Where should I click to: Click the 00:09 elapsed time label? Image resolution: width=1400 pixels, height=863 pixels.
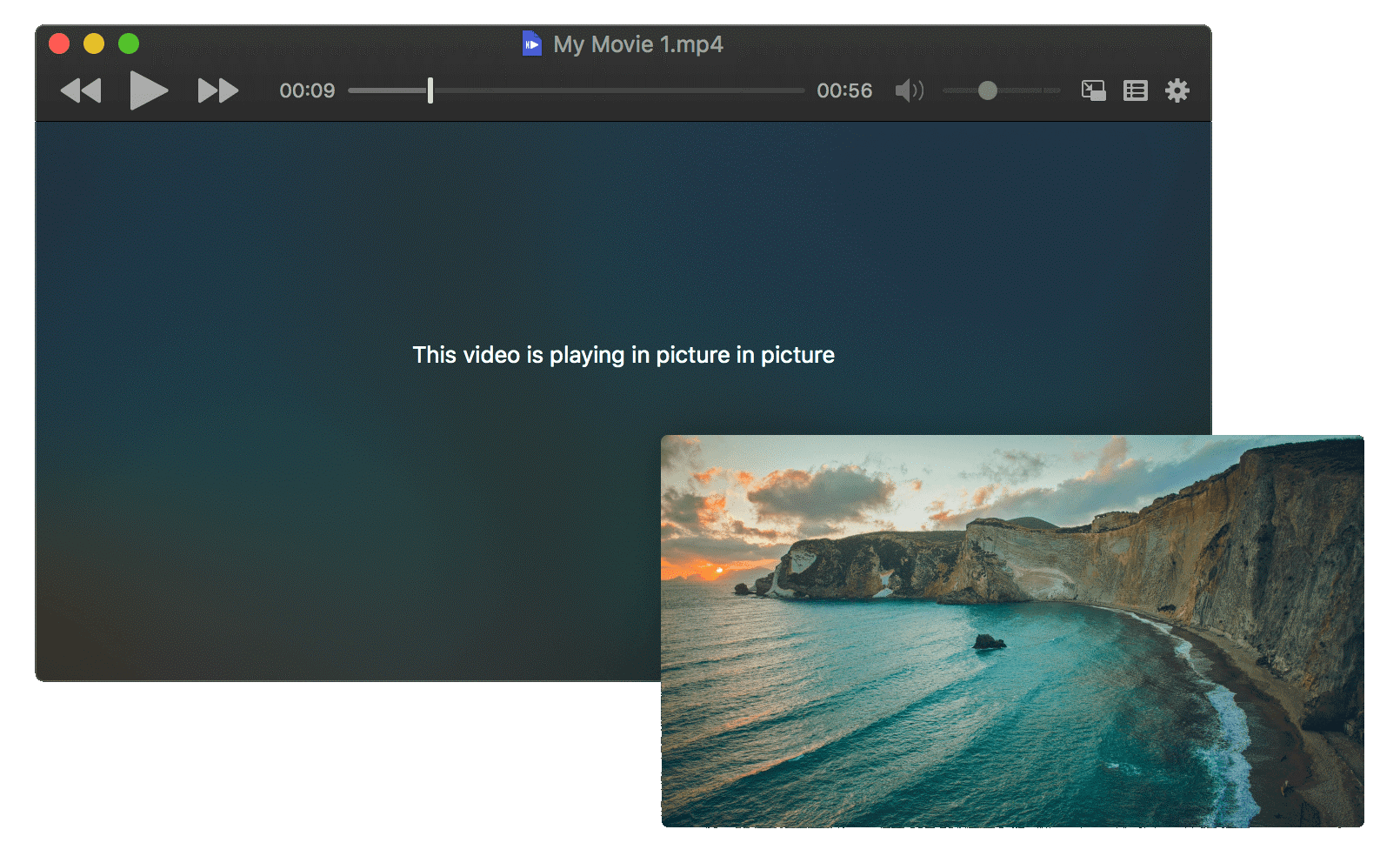click(x=306, y=90)
